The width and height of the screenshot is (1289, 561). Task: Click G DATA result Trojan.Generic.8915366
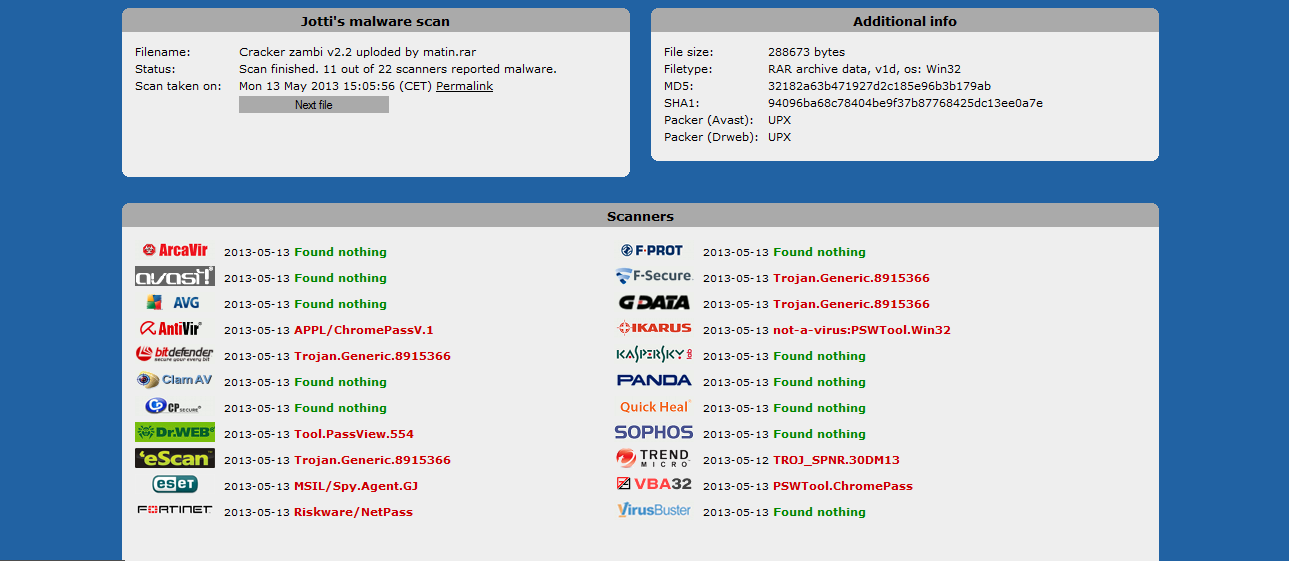point(851,304)
